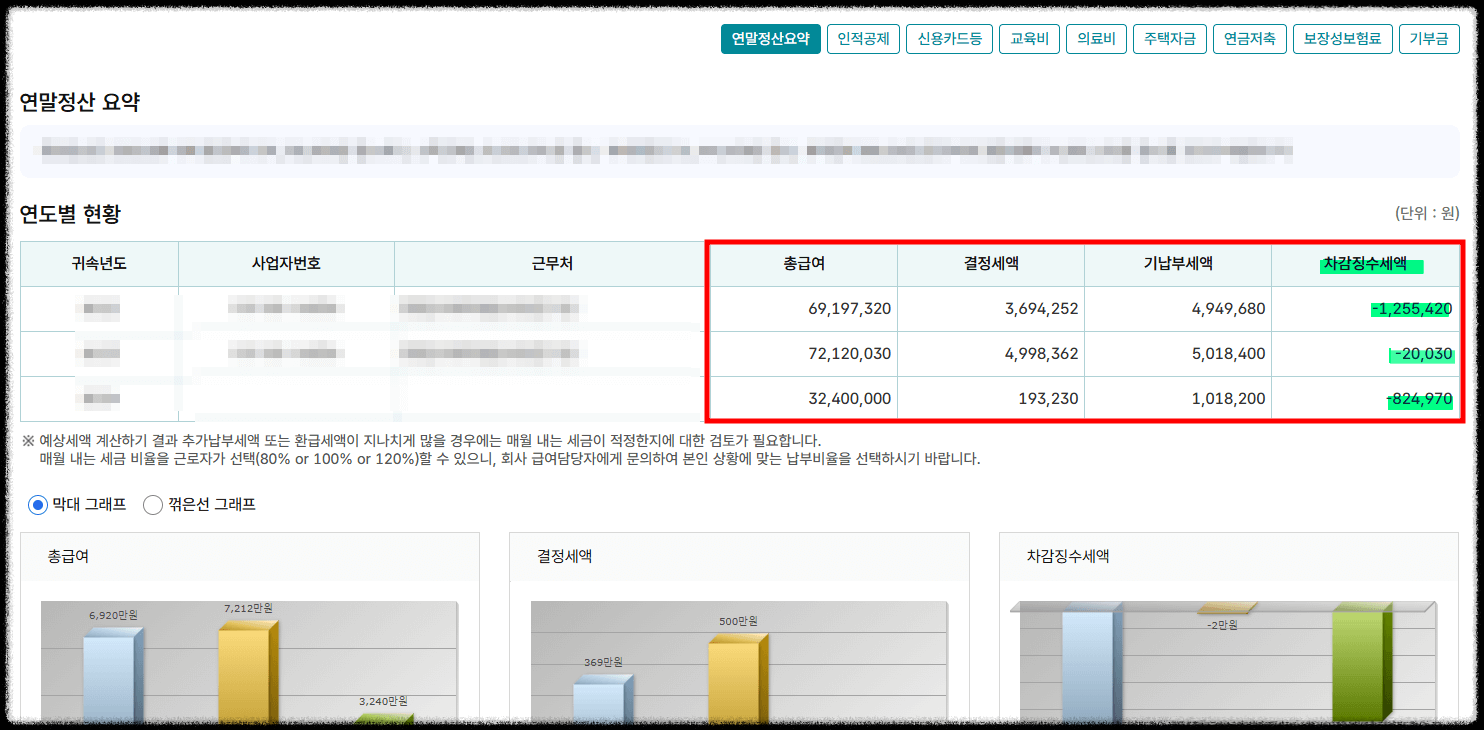This screenshot has height=730, width=1484.
Task: View the 기부금 tab
Action: (x=1429, y=39)
